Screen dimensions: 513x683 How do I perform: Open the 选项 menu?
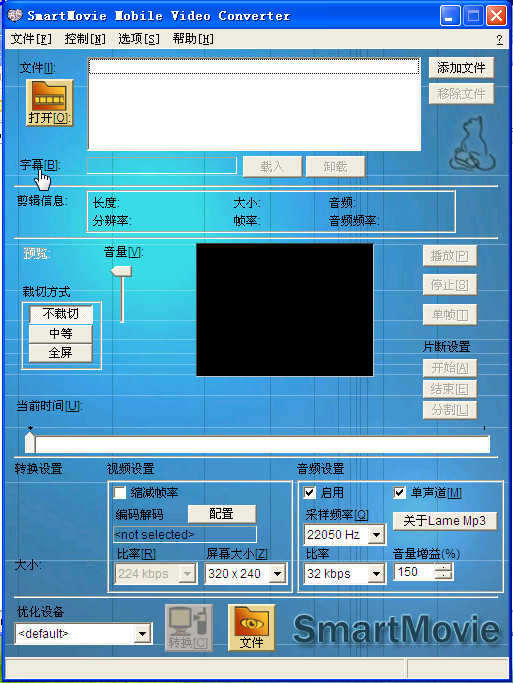click(x=139, y=39)
